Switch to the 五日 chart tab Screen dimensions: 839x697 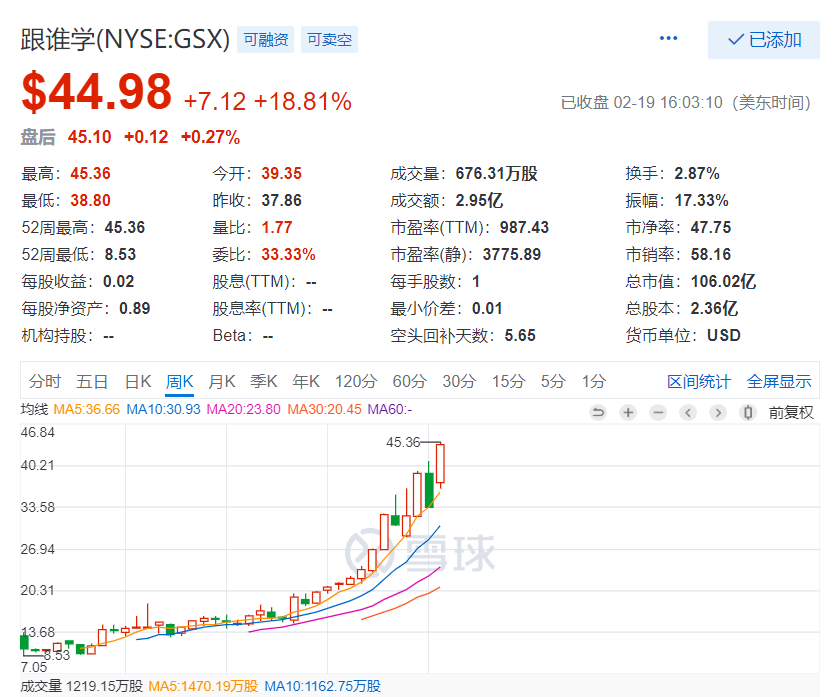[92, 381]
